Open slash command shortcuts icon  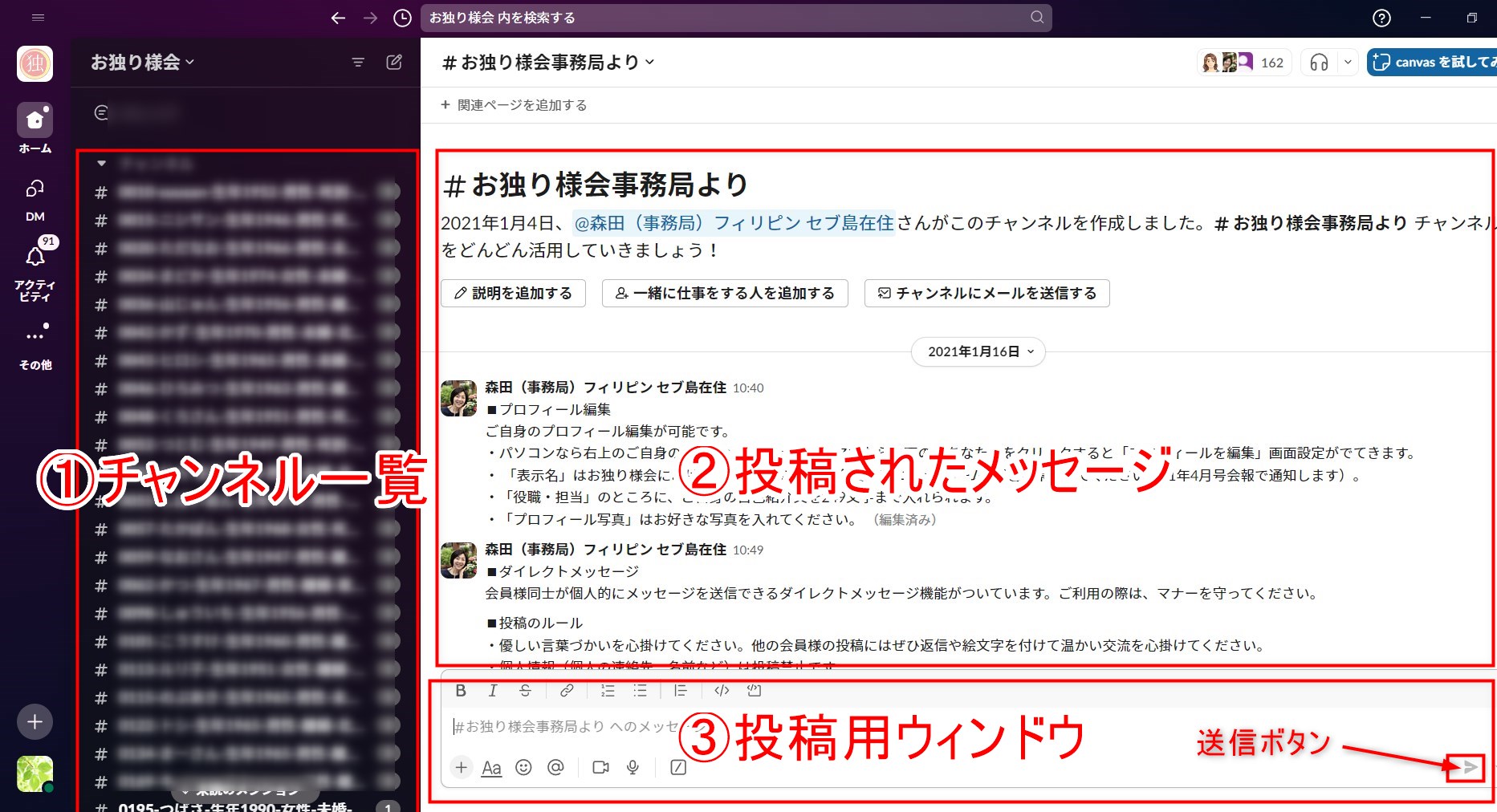pos(678,768)
